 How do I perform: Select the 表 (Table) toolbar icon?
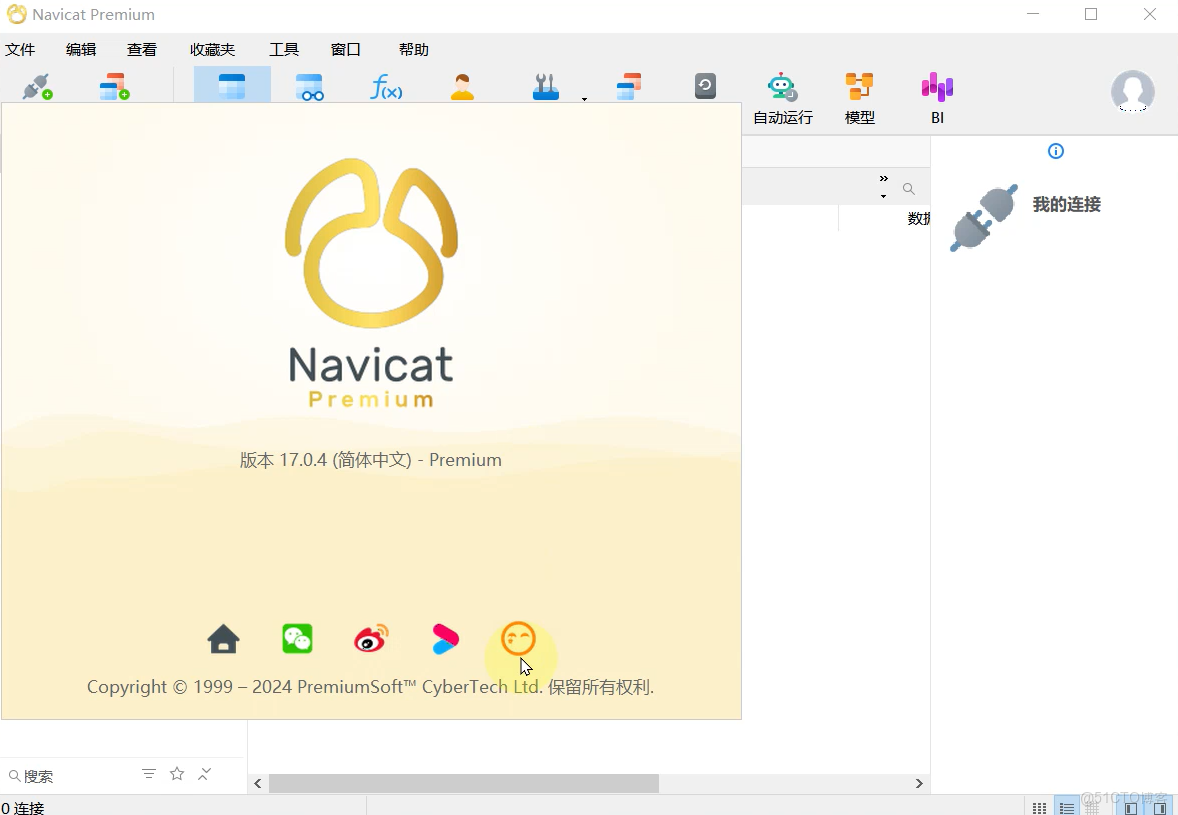pyautogui.click(x=231, y=86)
